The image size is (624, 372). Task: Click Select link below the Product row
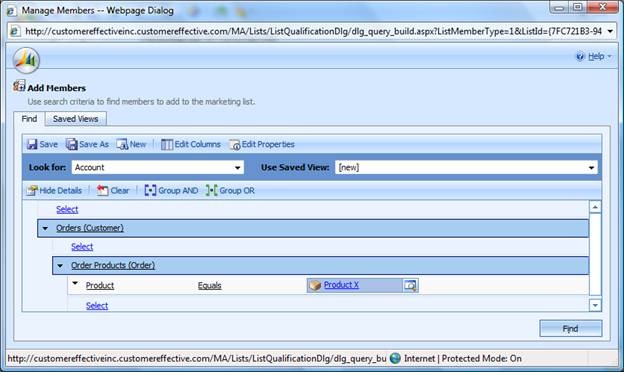click(97, 306)
